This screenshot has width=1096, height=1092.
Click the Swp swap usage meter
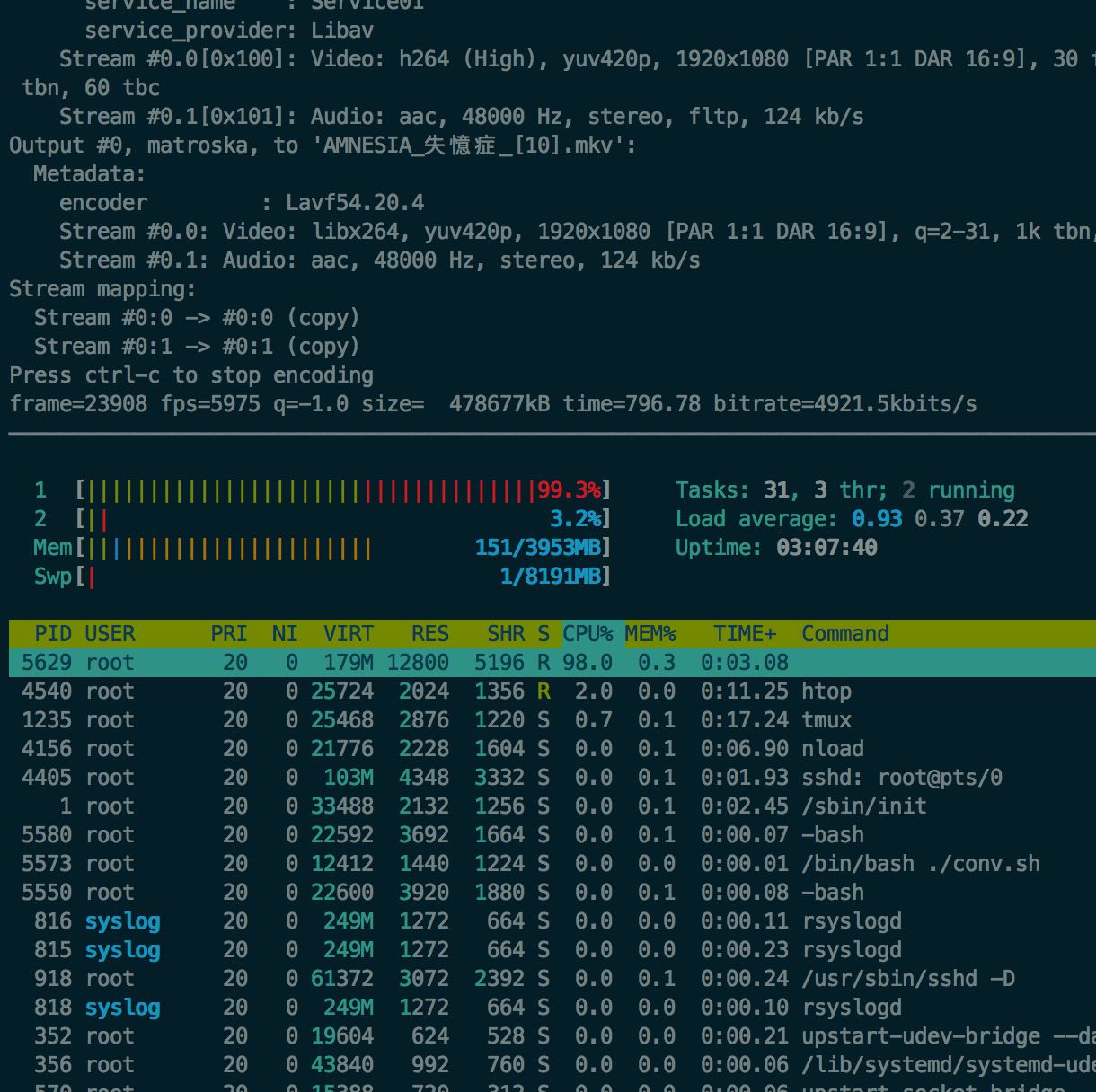[343, 577]
